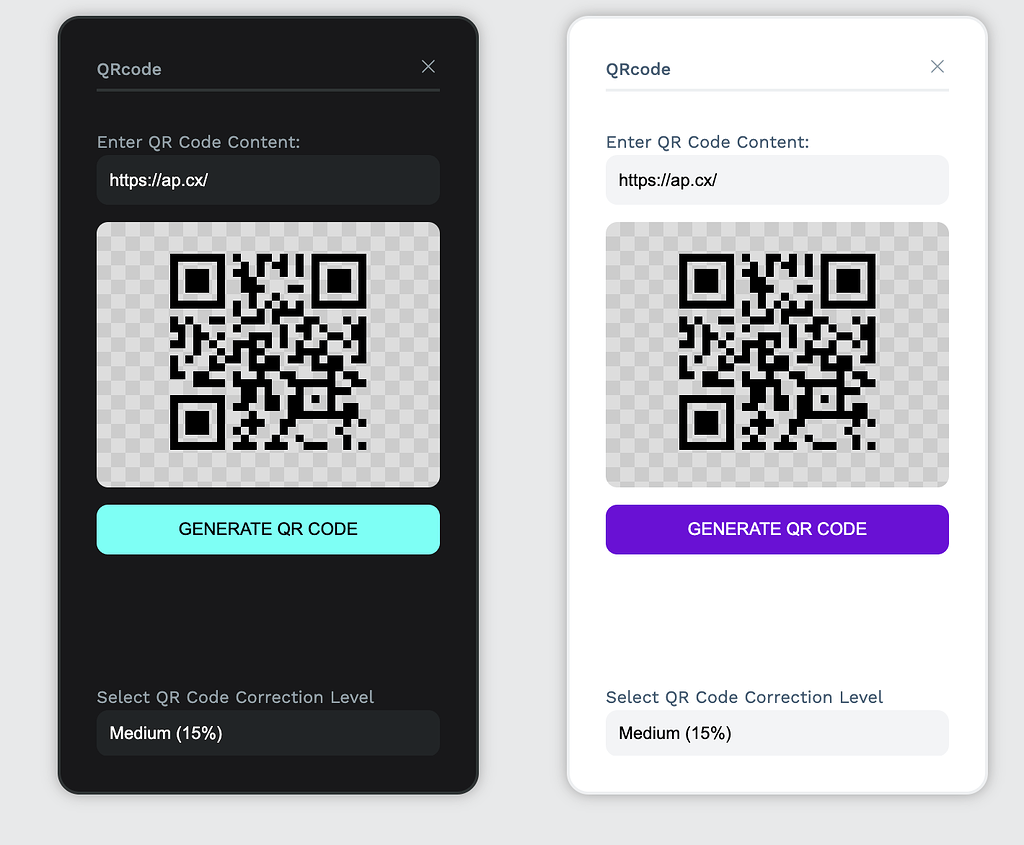Switch focus to the light theme QRcode panel
The height and width of the screenshot is (845, 1024).
777,620
